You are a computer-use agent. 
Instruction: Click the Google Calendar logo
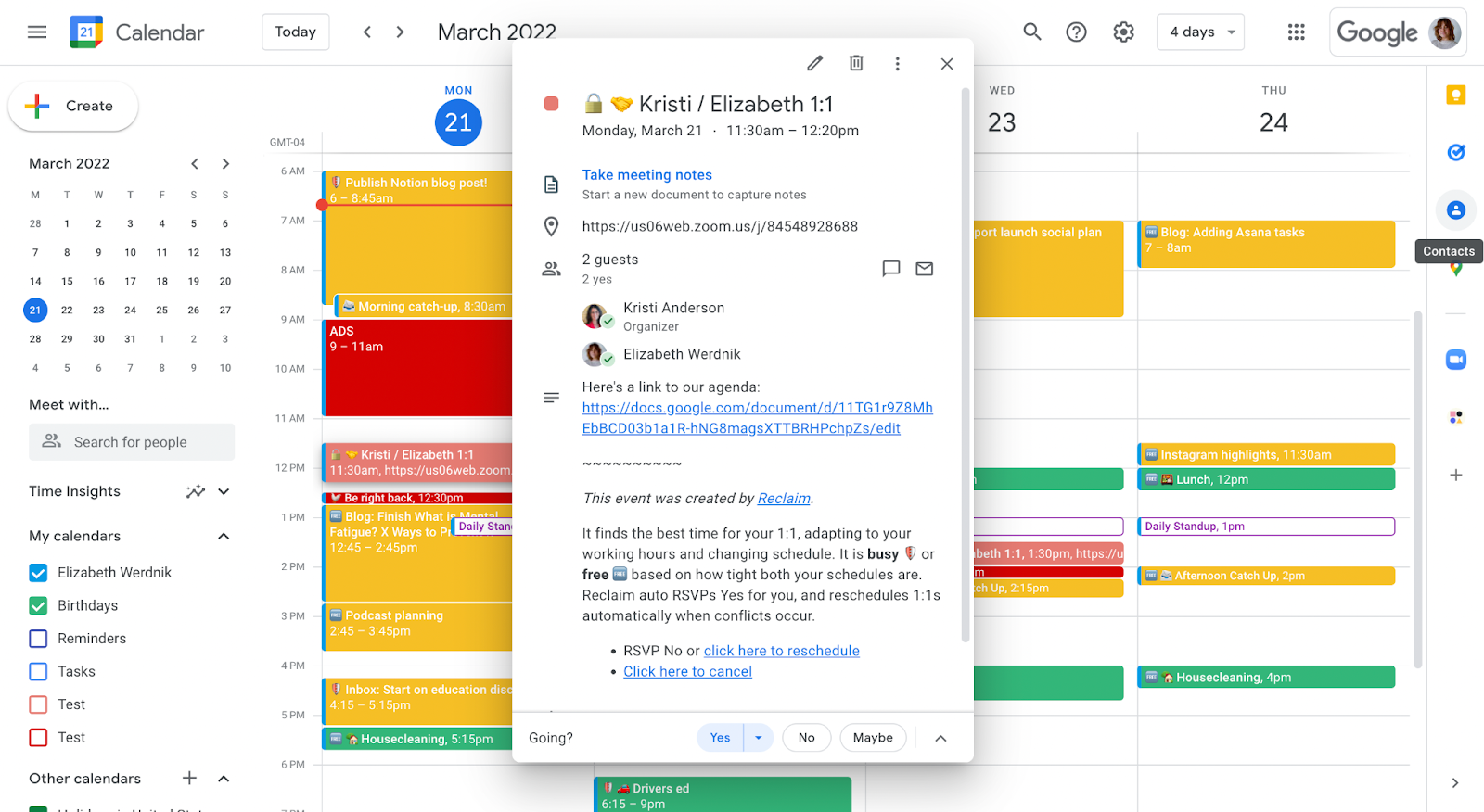pyautogui.click(x=86, y=32)
